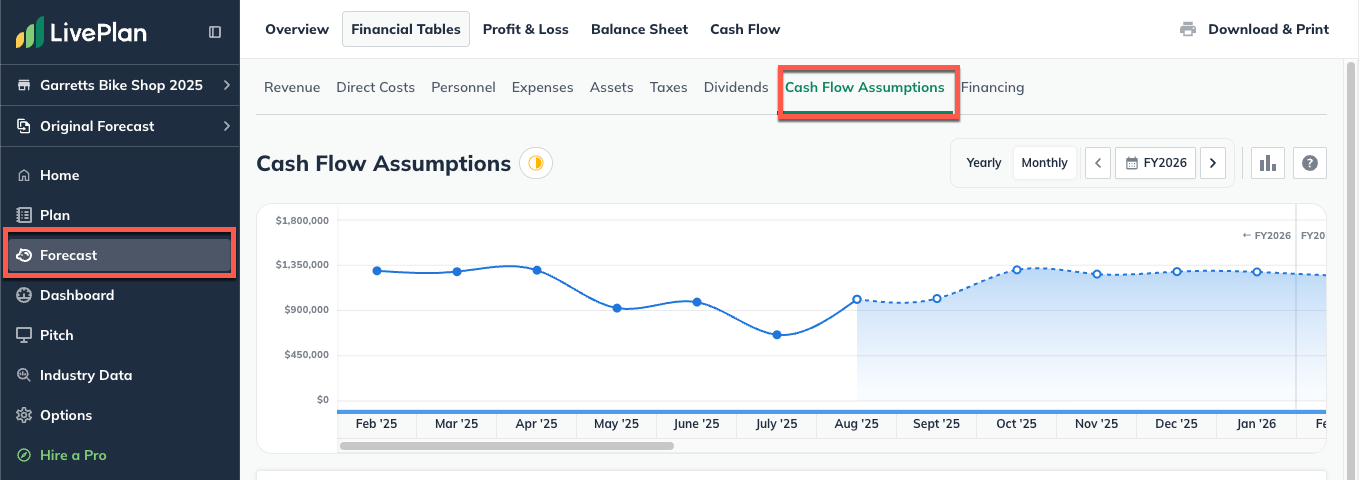Collapse the sidebar panel icon
Image resolution: width=1360 pixels, height=480 pixels.
pos(215,32)
